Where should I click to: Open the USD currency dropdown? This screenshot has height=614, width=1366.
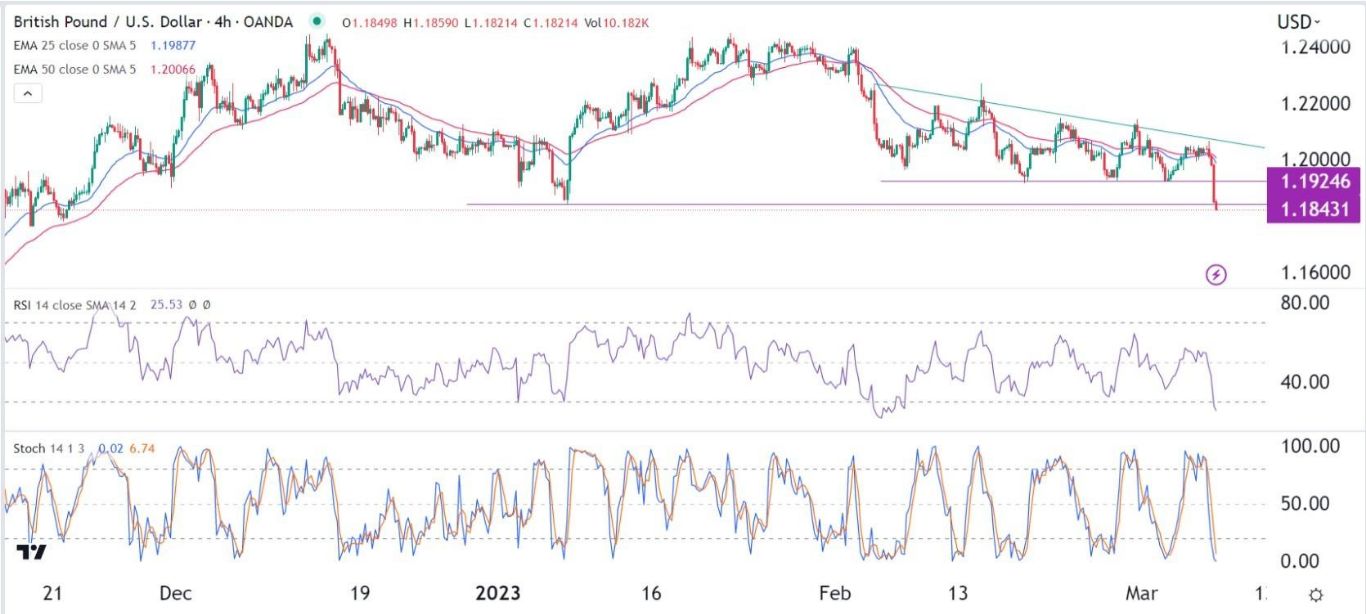click(1298, 22)
